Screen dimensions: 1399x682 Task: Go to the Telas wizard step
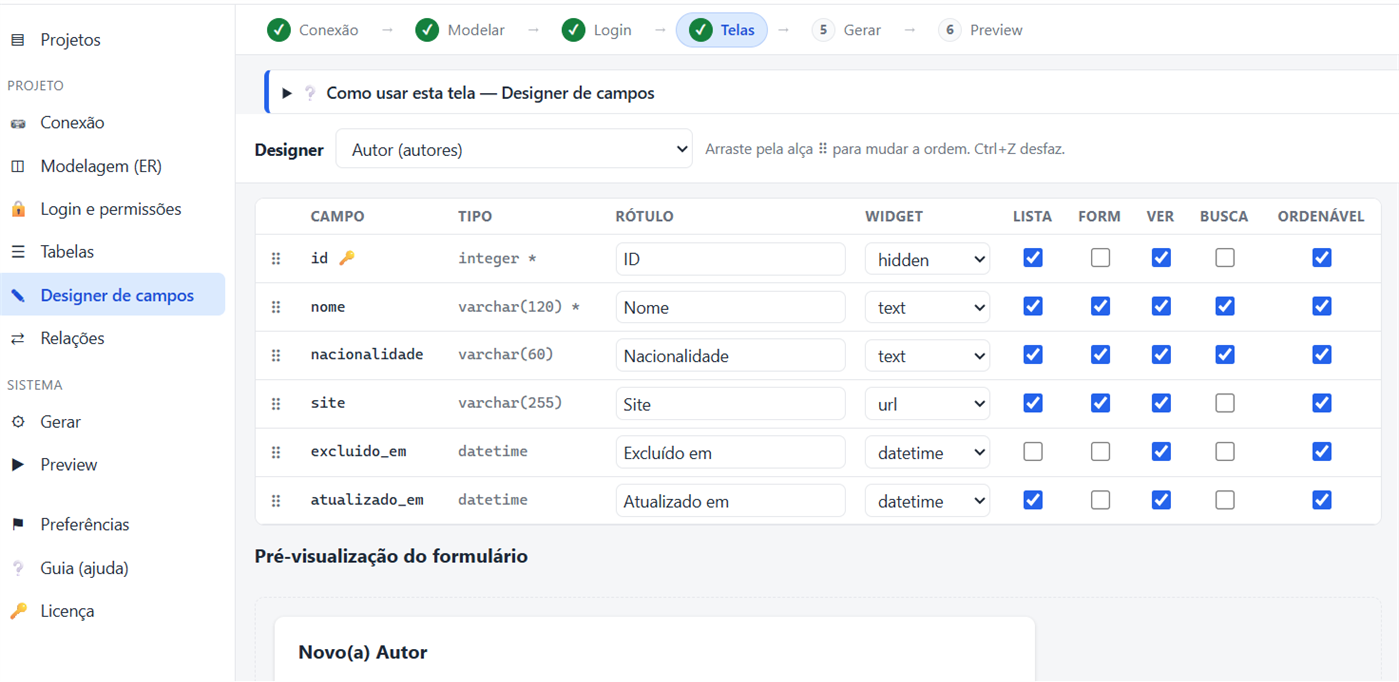click(722, 30)
